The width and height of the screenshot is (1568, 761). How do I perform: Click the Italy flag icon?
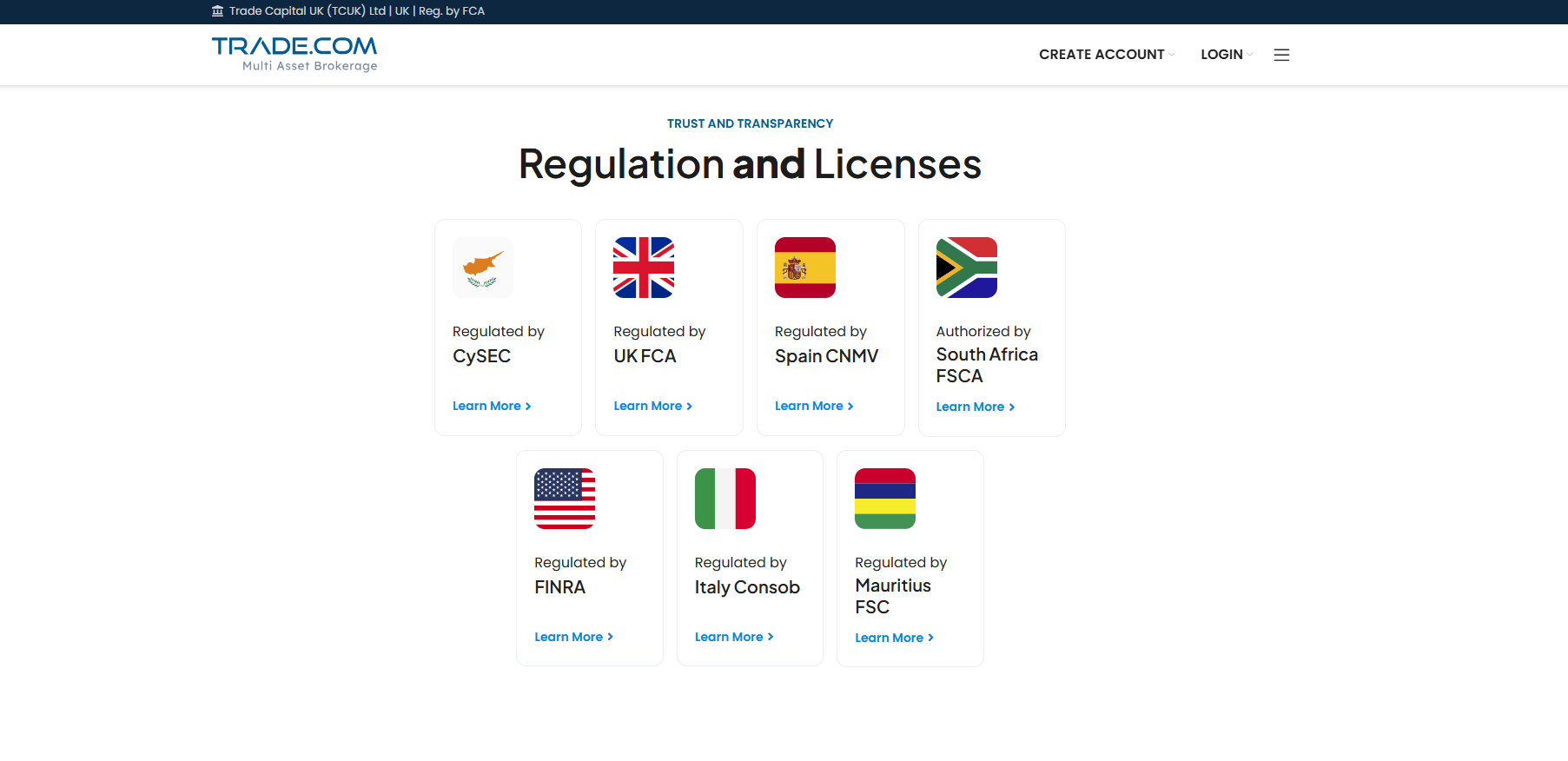click(725, 499)
